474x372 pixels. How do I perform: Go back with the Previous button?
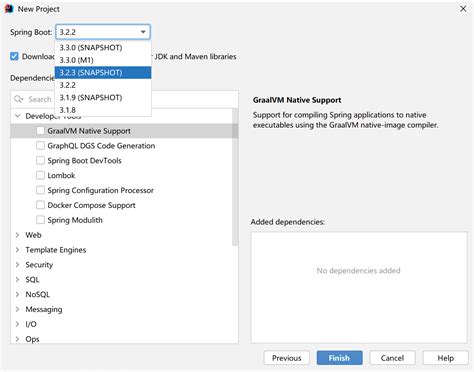point(287,358)
